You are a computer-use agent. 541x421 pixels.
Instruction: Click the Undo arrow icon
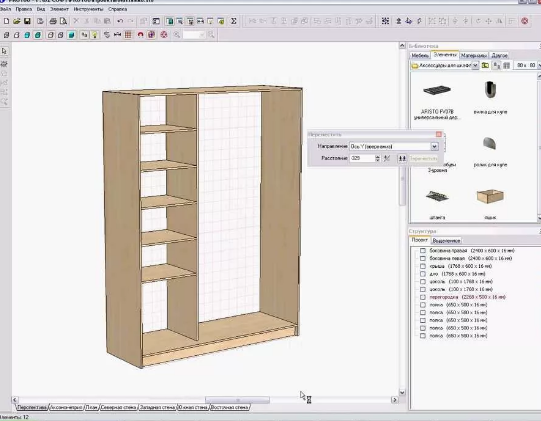pyautogui.click(x=120, y=21)
